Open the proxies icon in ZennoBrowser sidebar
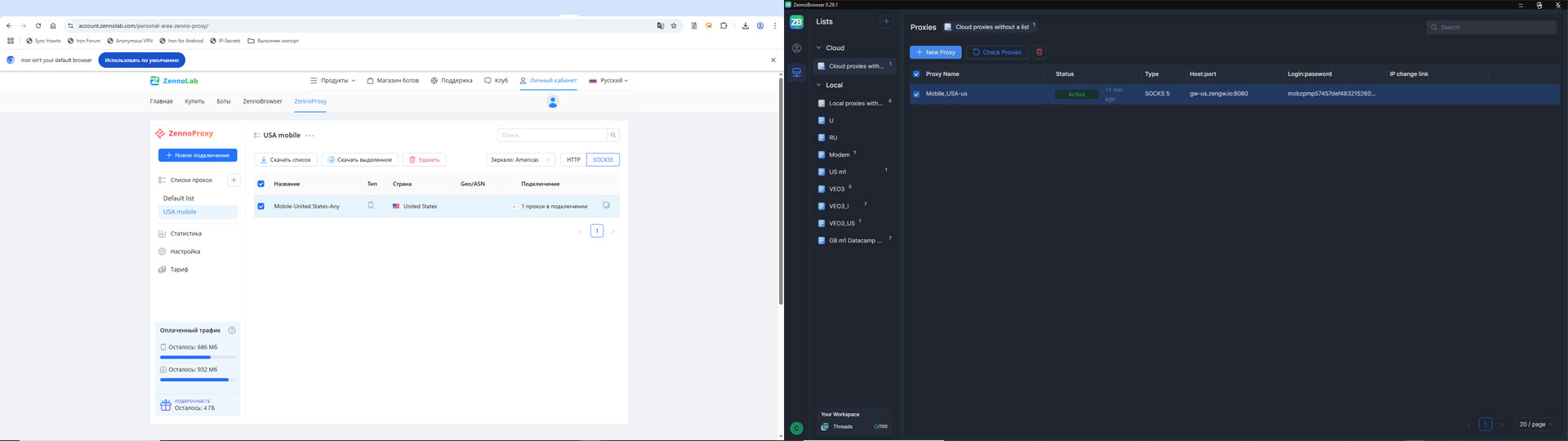 click(797, 73)
